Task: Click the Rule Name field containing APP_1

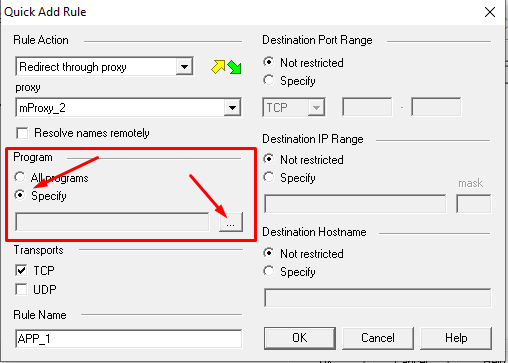Action: coord(129,339)
